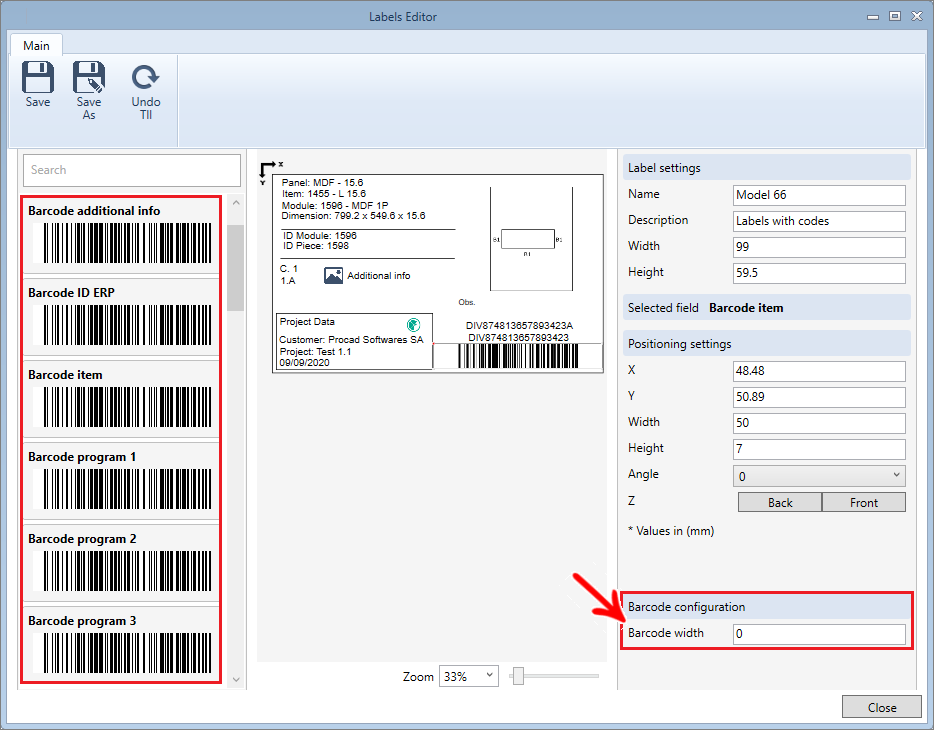Click the Save icon
Screen dimensions: 934x730
click(38, 77)
